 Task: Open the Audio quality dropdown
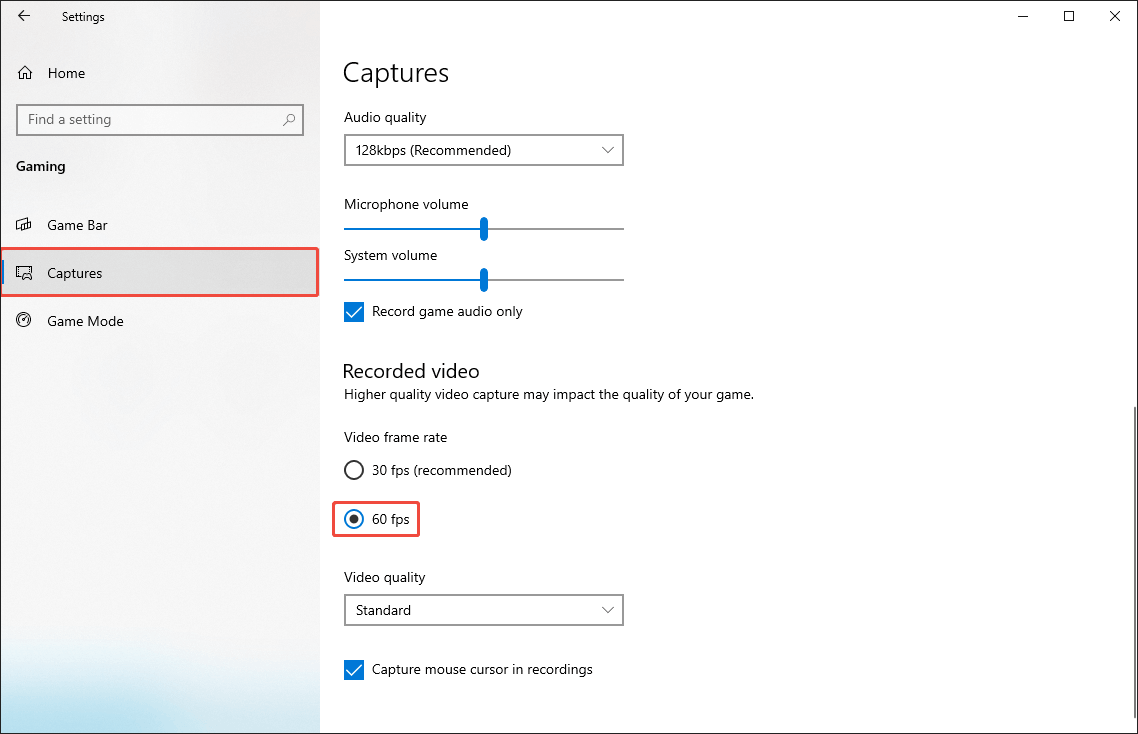pos(483,149)
